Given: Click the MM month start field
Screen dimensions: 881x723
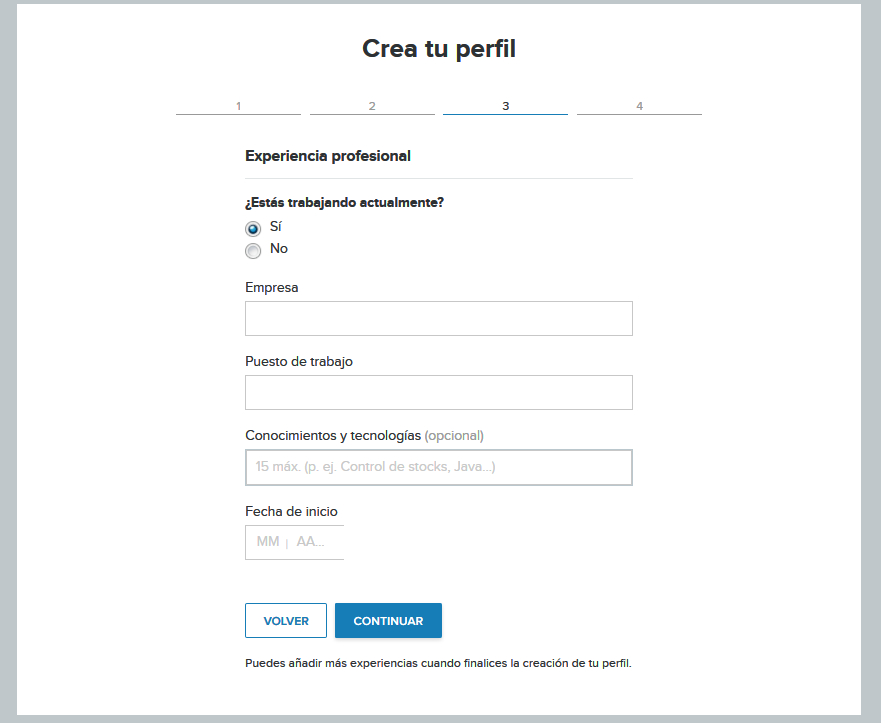Looking at the screenshot, I should coord(267,542).
